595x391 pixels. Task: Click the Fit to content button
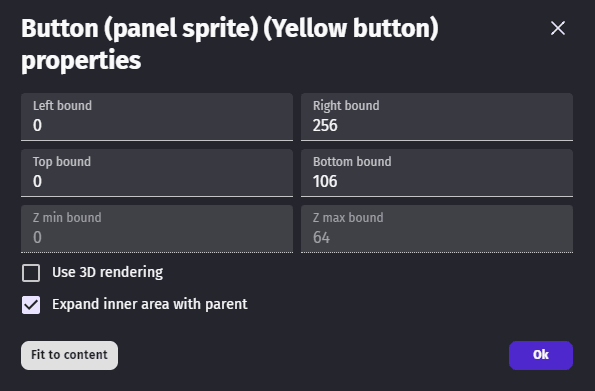click(69, 355)
